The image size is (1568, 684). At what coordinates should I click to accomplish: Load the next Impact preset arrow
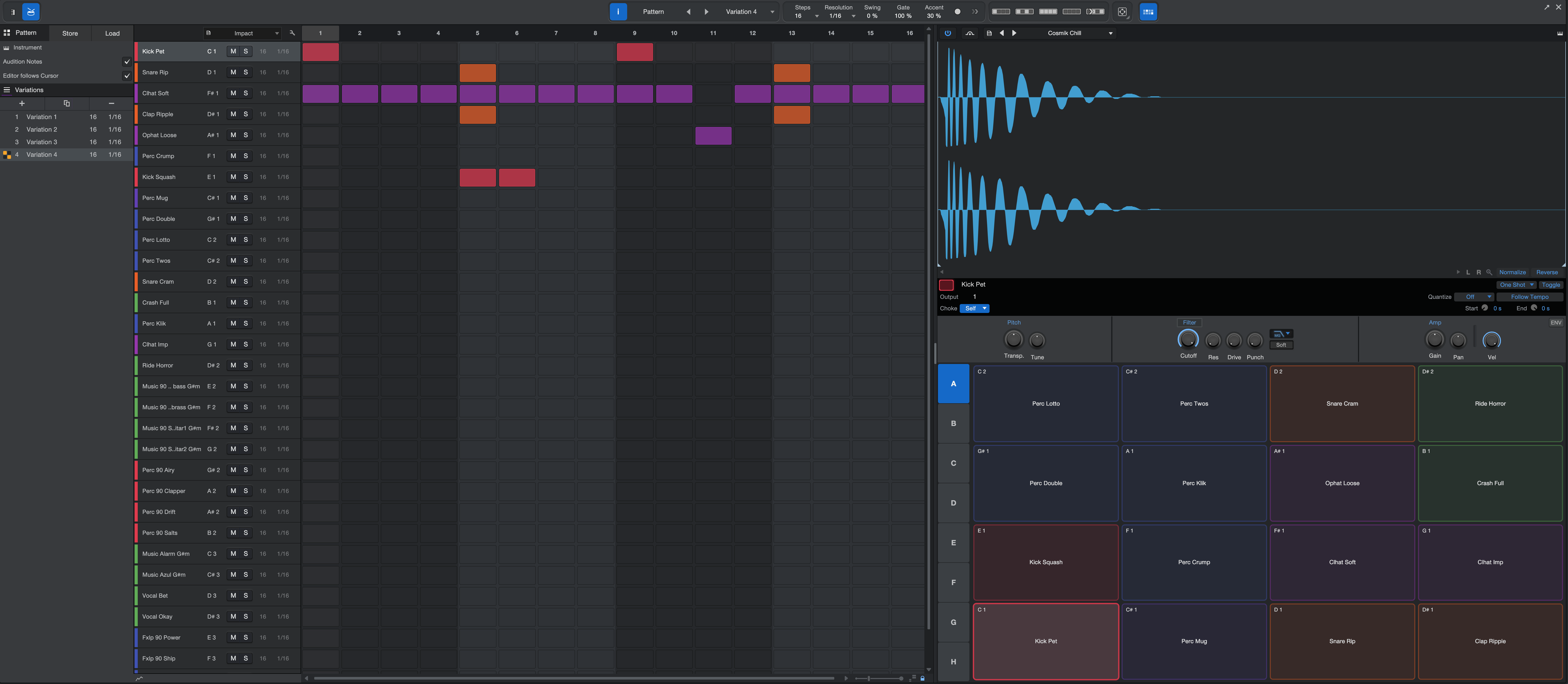[1014, 33]
